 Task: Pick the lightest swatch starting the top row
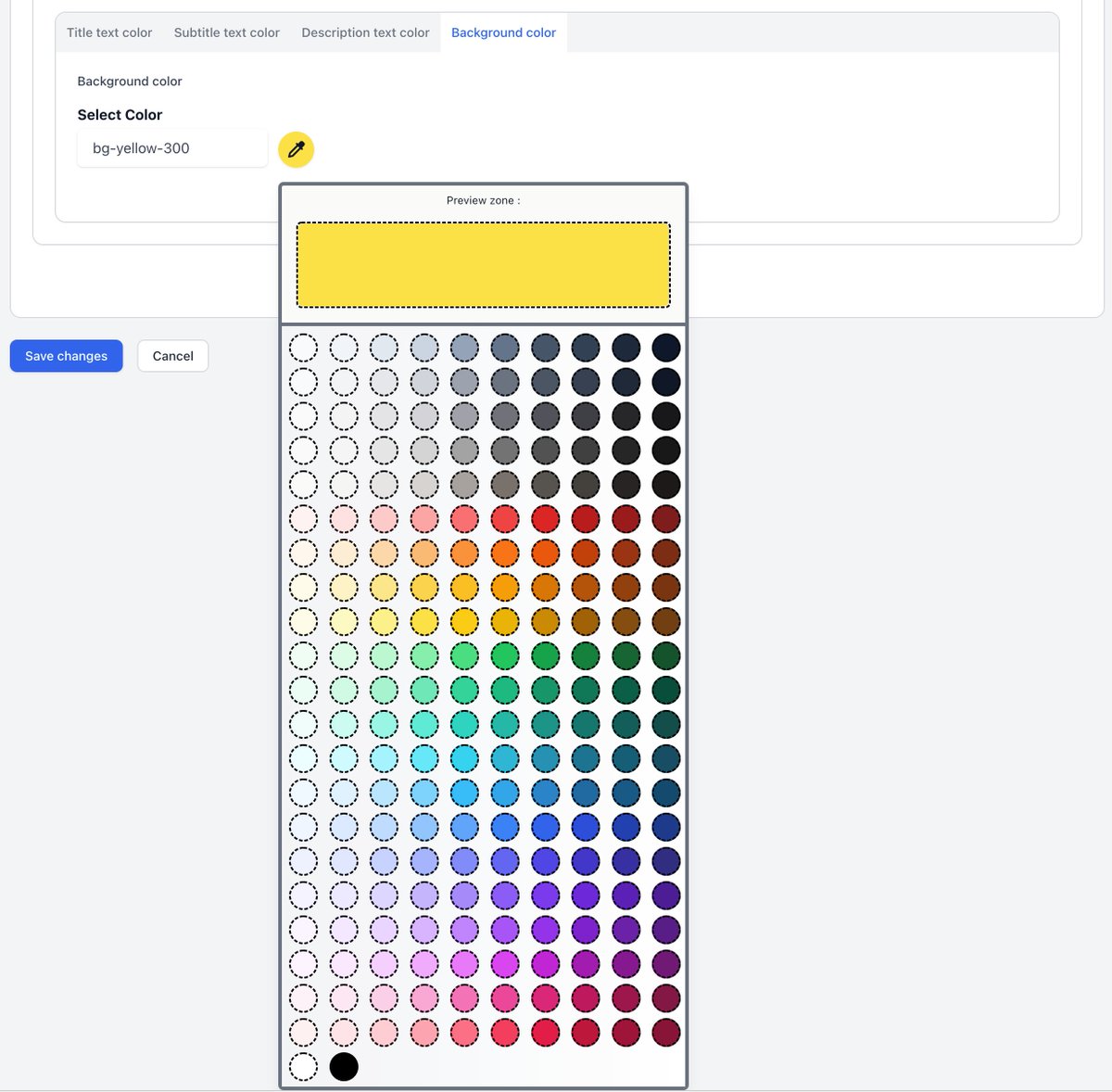pos(303,348)
